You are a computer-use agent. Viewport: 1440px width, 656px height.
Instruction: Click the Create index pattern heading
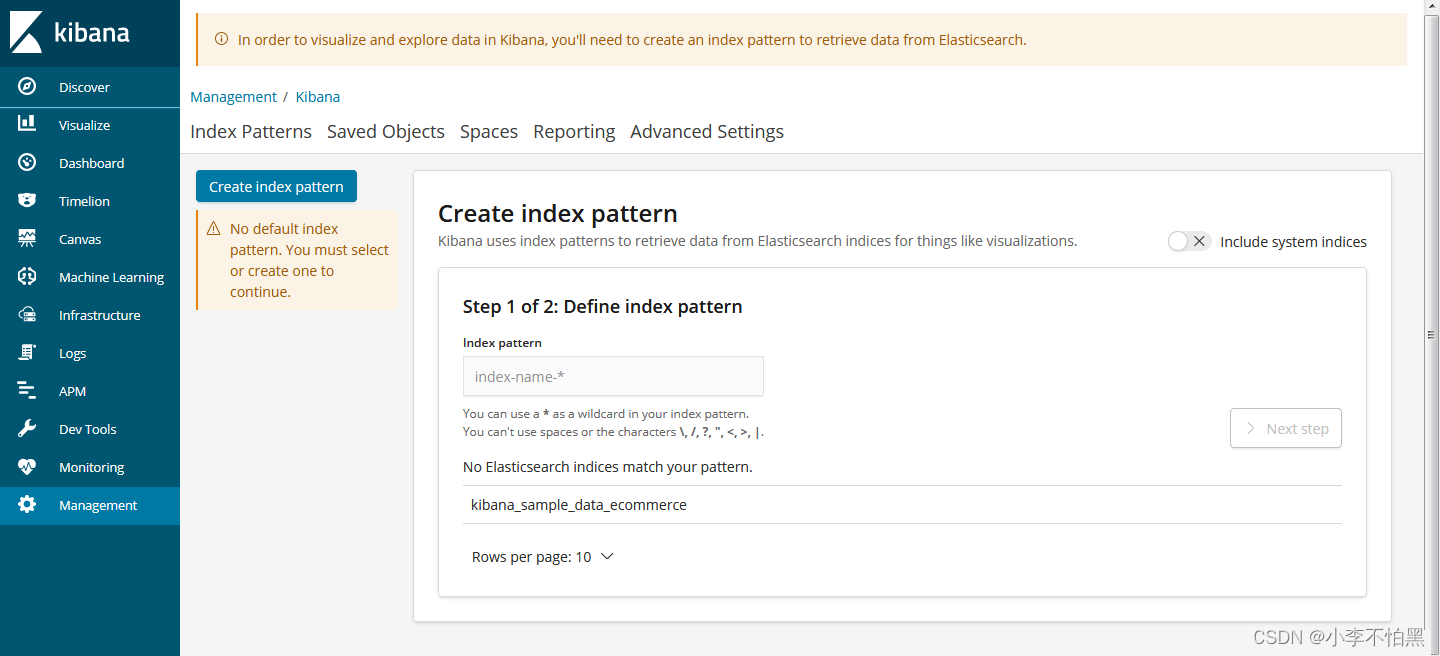tap(558, 213)
